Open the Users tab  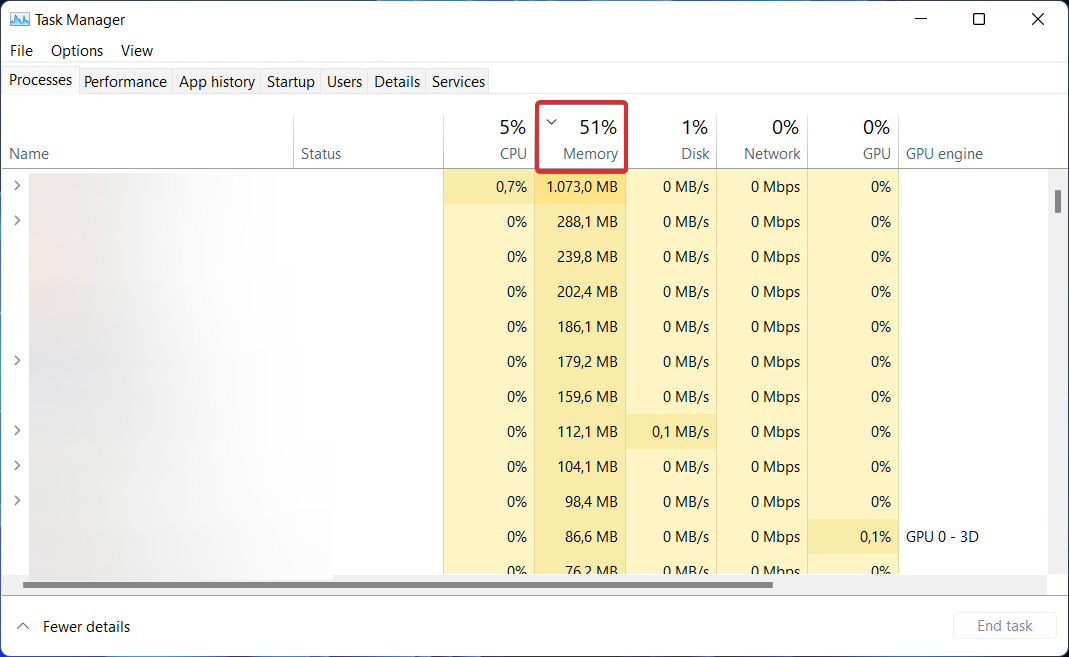pyautogui.click(x=344, y=81)
